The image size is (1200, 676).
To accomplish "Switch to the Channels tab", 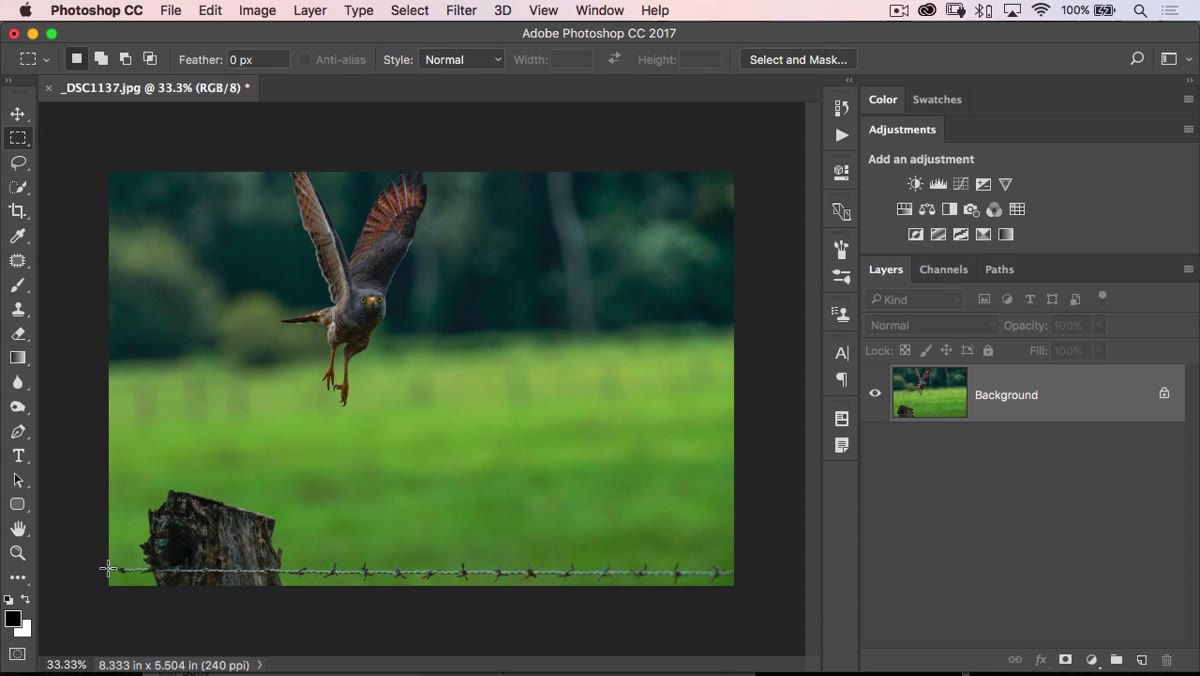I will 943,269.
